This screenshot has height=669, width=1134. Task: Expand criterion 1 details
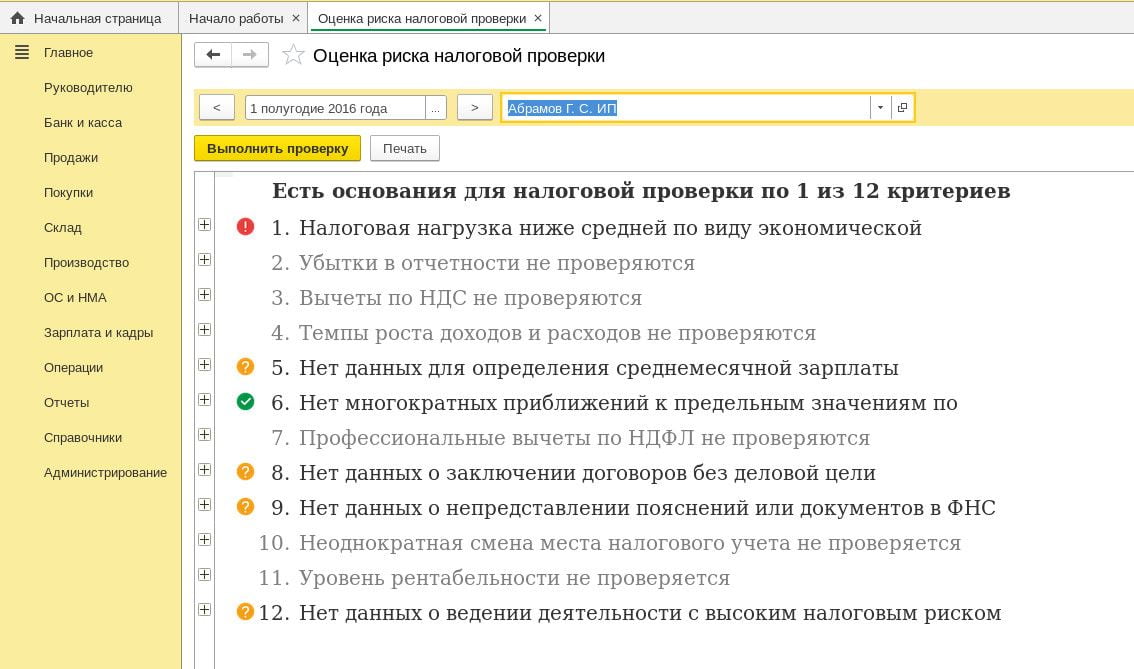[205, 225]
